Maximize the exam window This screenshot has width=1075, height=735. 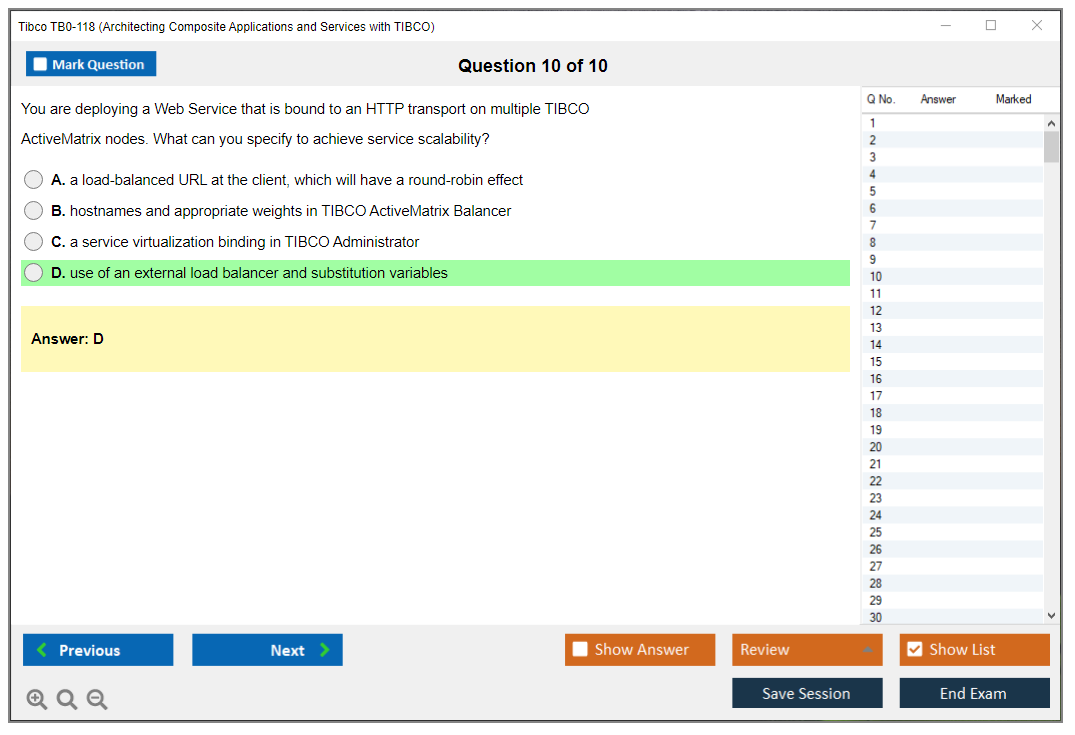click(x=991, y=26)
